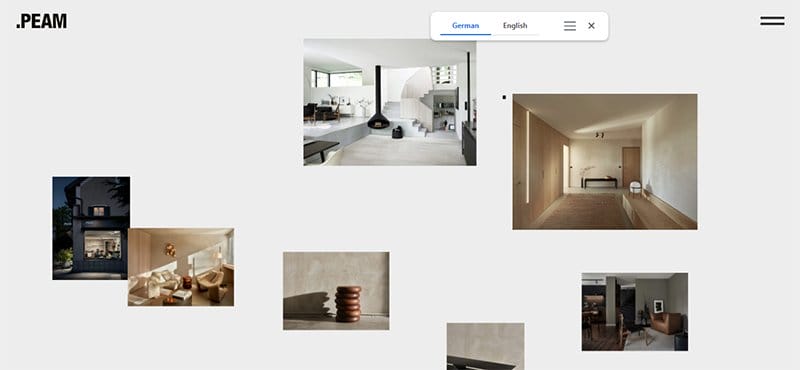Go to .PEAM logo home link
This screenshot has width=800, height=370.
[41, 21]
